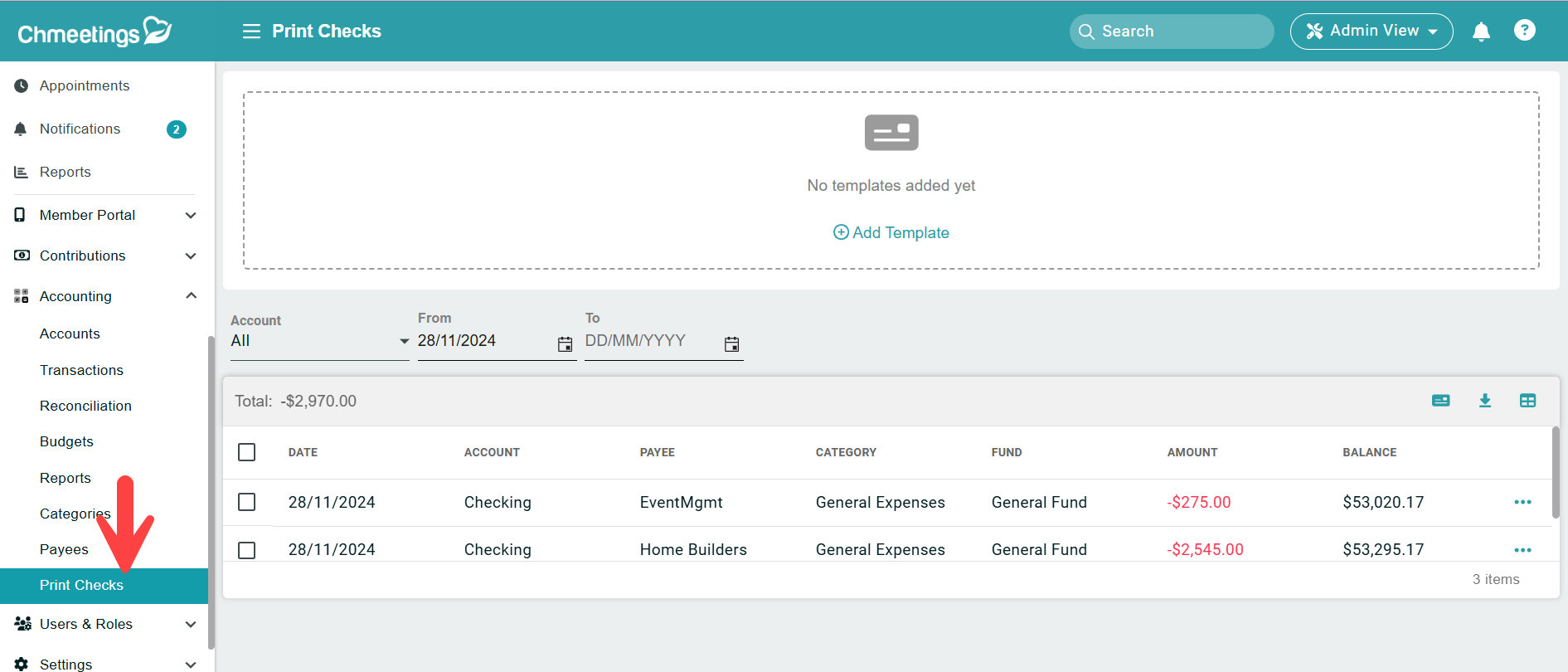This screenshot has height=672, width=1568.
Task: Open the Account filter dropdown
Action: [x=319, y=341]
